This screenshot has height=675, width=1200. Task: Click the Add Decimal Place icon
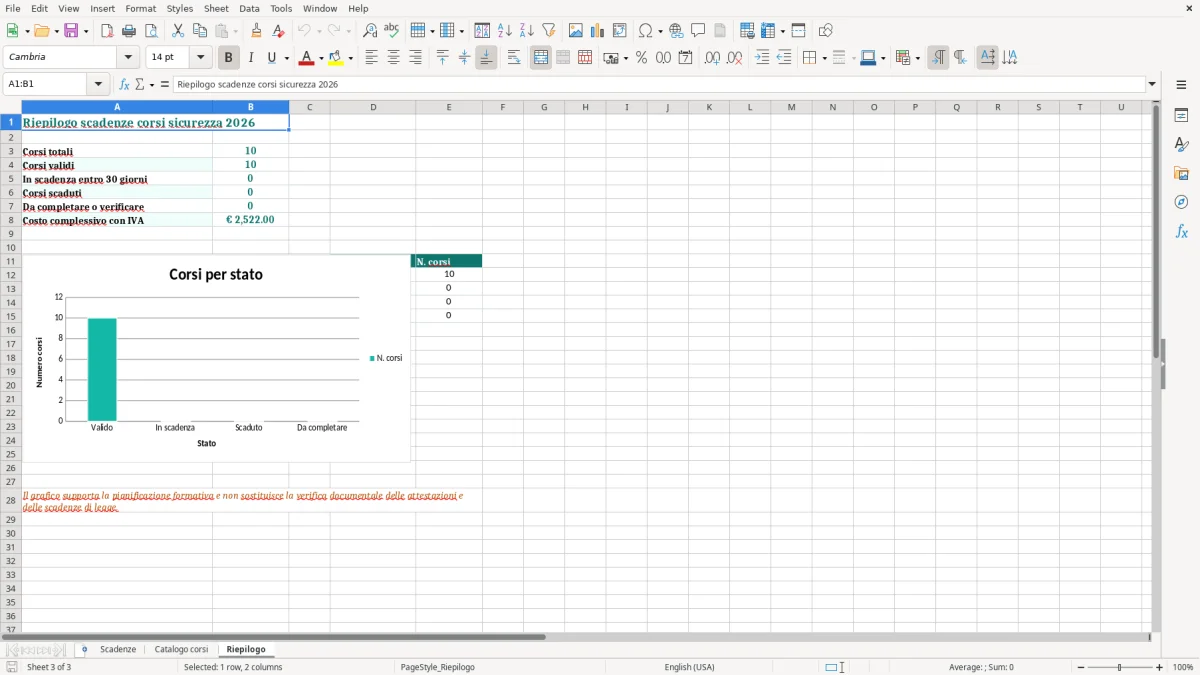point(712,58)
